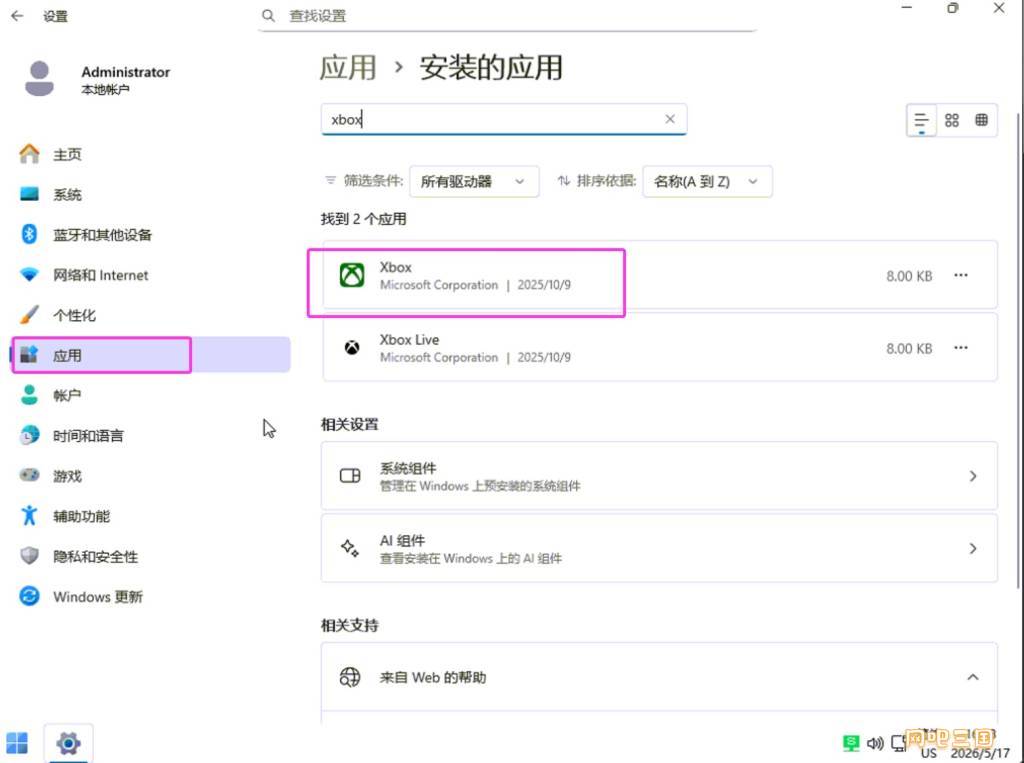Open 隐私和安全性 settings
Image resolution: width=1024 pixels, height=763 pixels.
coord(151,557)
